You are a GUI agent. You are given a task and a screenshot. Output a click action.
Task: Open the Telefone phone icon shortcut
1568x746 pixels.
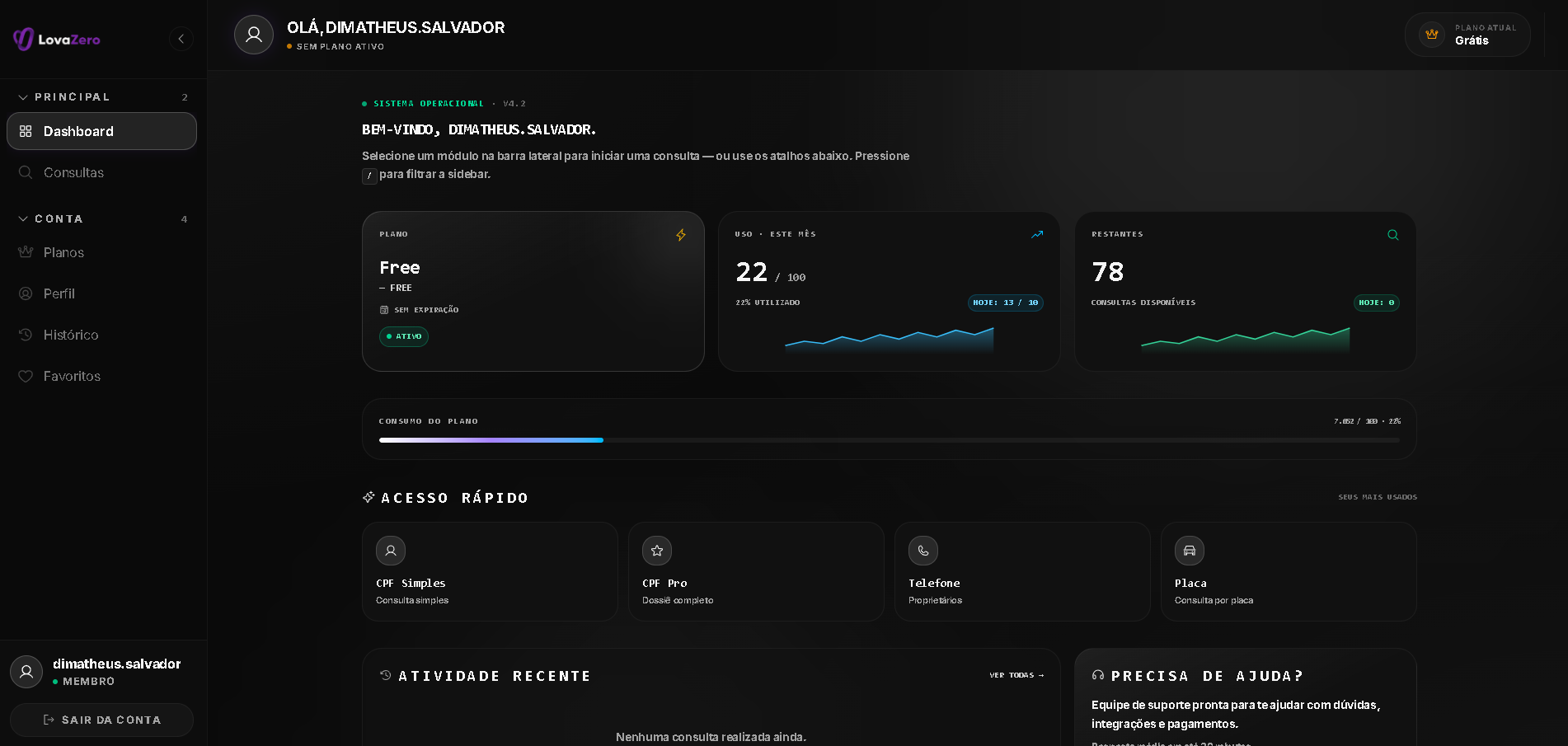[x=923, y=551]
